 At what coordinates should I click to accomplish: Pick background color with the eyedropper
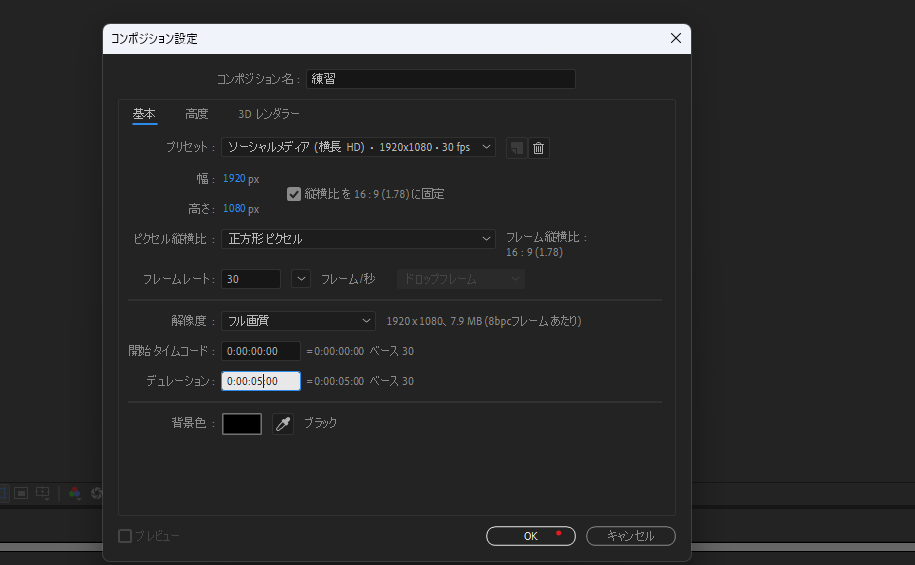283,424
